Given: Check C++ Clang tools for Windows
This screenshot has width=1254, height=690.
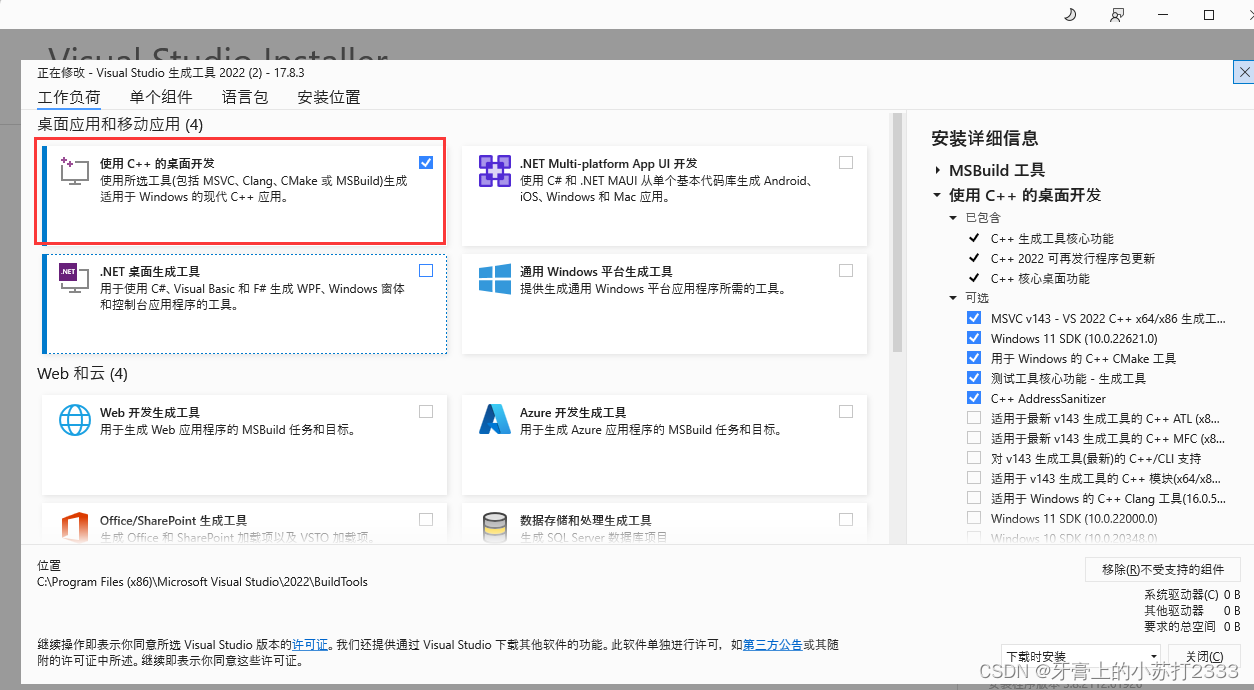Looking at the screenshot, I should tap(974, 498).
